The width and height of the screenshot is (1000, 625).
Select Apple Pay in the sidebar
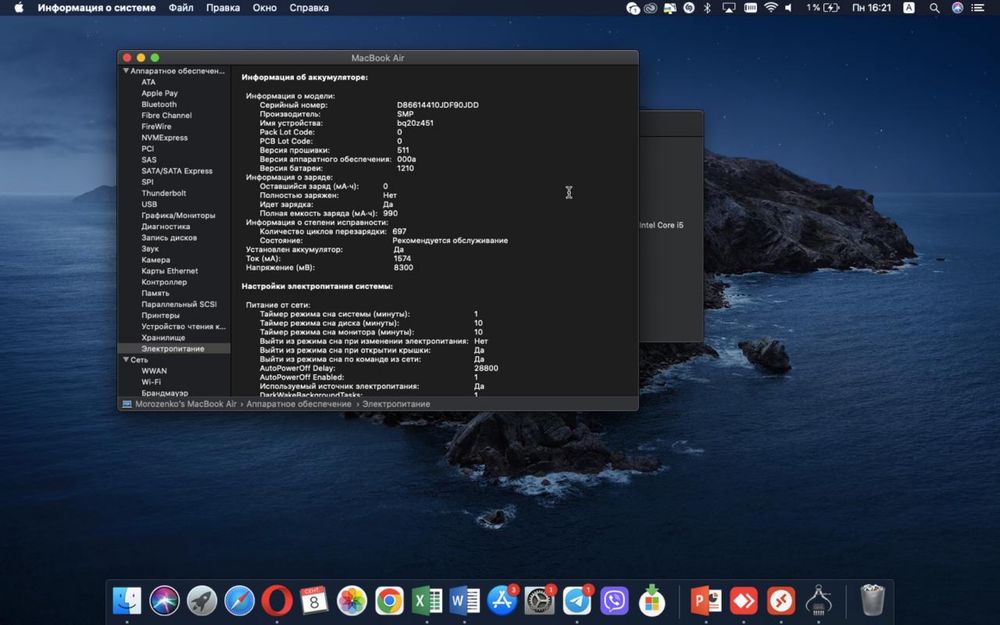click(159, 93)
